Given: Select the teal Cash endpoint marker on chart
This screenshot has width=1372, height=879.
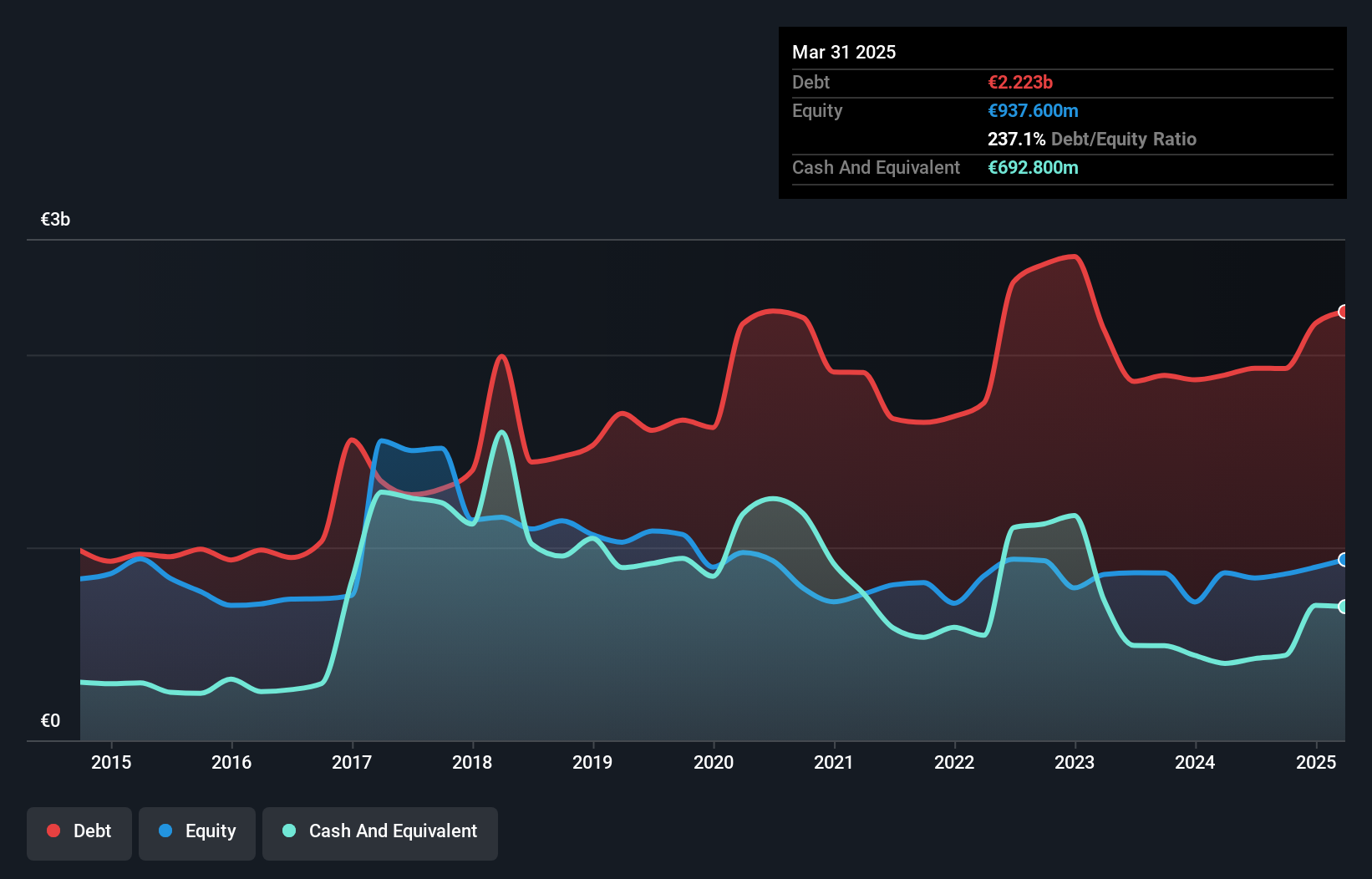Looking at the screenshot, I should (x=1344, y=607).
